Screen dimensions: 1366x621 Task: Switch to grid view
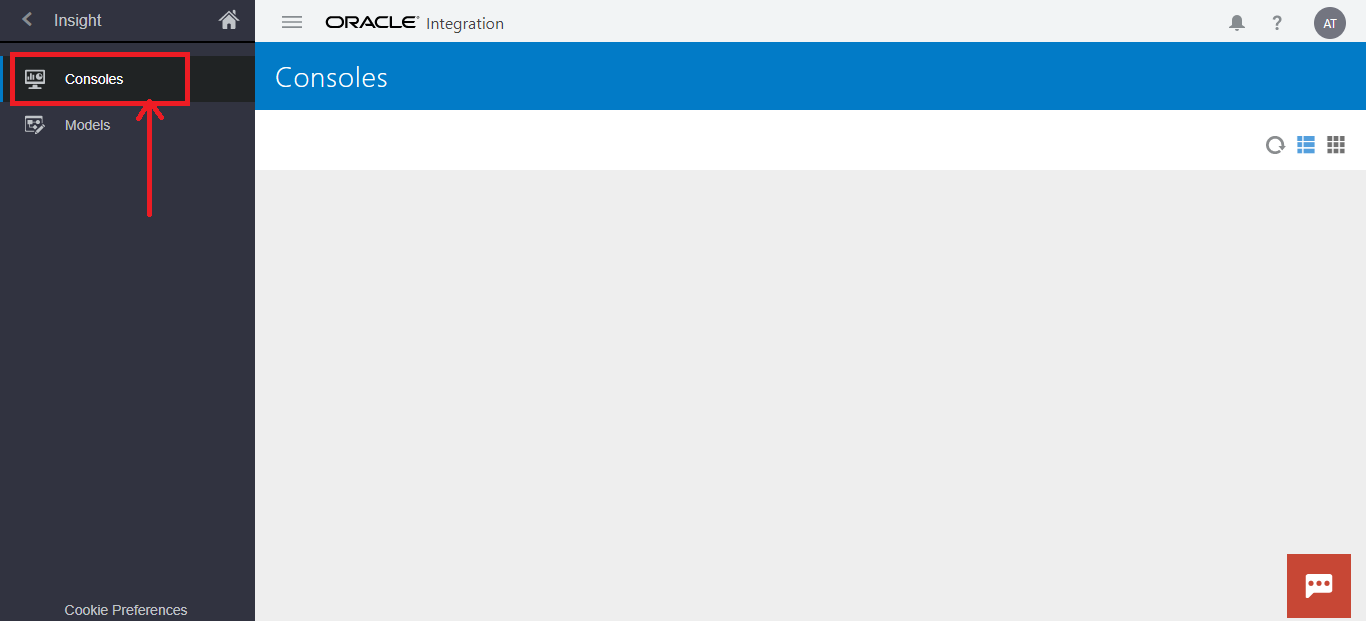[x=1336, y=145]
